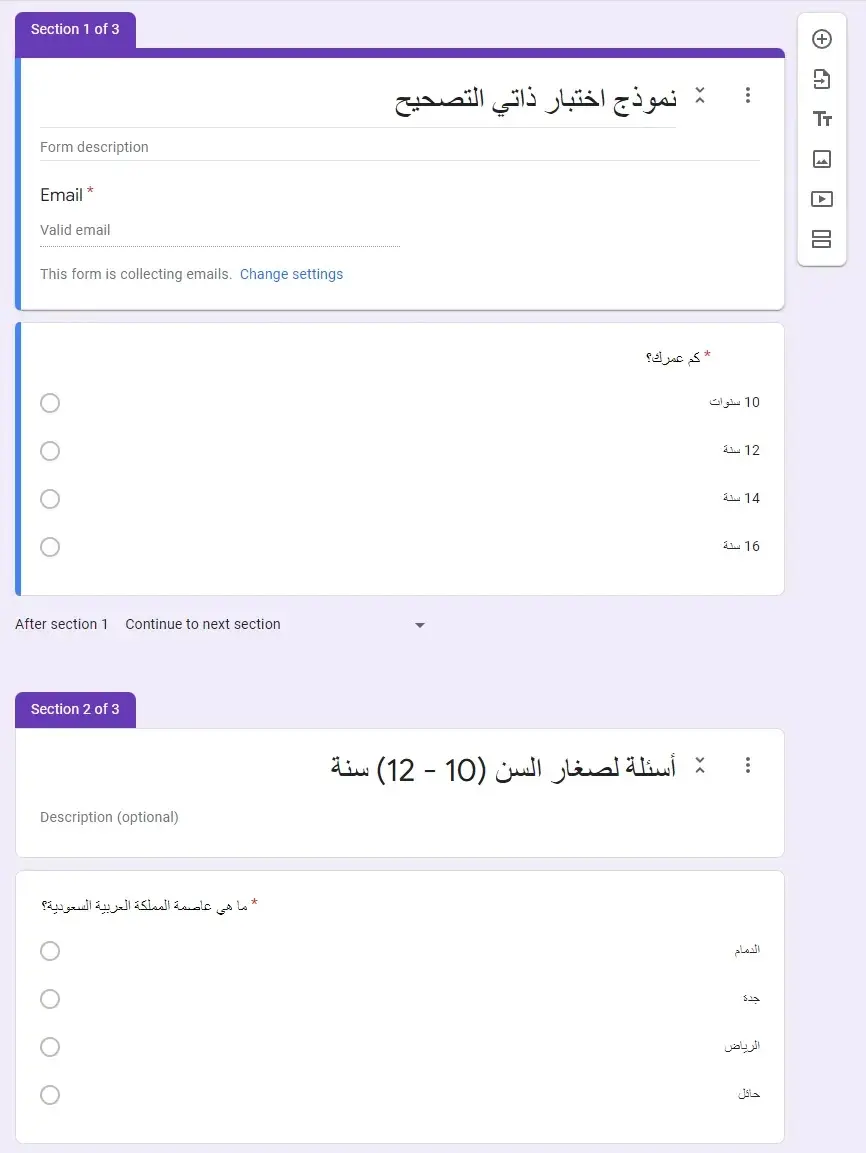Click the Section 2 of 3 tab
Screen dimensions: 866x1153
tap(75, 709)
